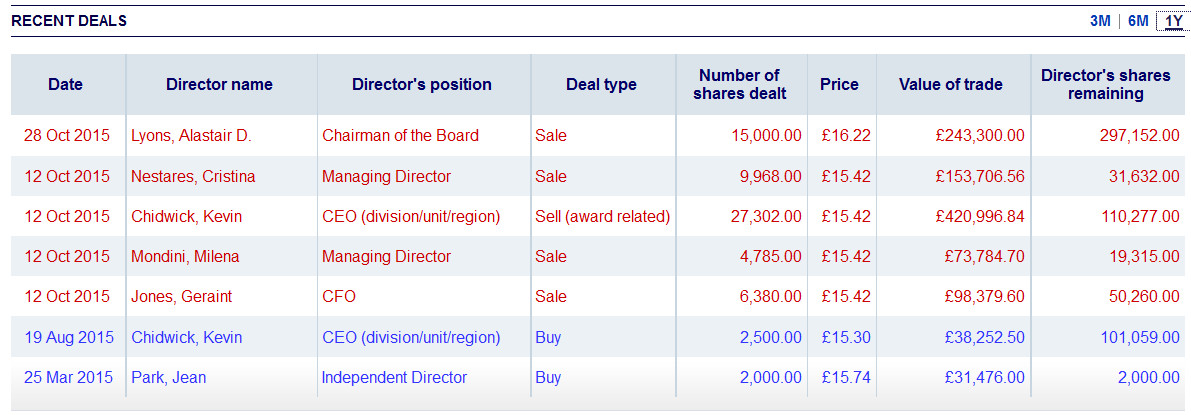Select the 6M time range tab

[1138, 21]
